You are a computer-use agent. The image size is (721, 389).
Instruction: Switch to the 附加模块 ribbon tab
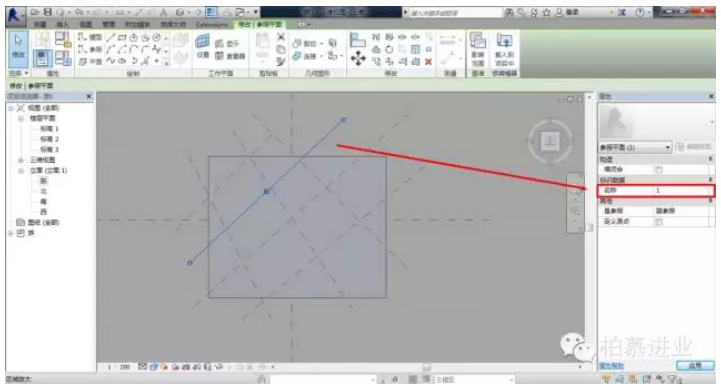click(x=137, y=24)
